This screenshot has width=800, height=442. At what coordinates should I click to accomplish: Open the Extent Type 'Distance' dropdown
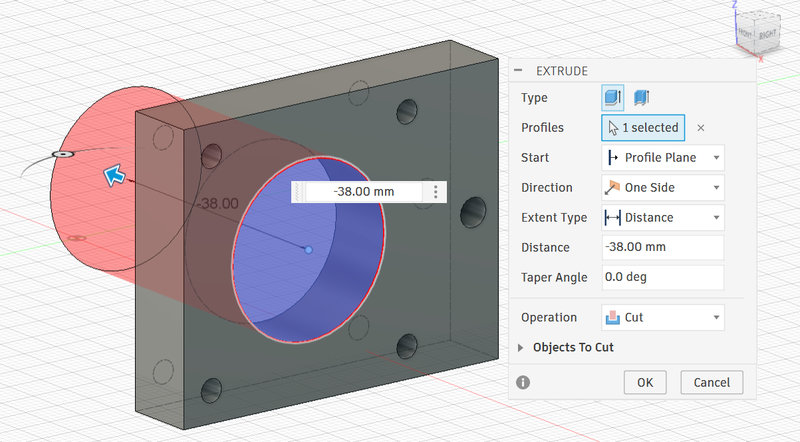pyautogui.click(x=663, y=217)
